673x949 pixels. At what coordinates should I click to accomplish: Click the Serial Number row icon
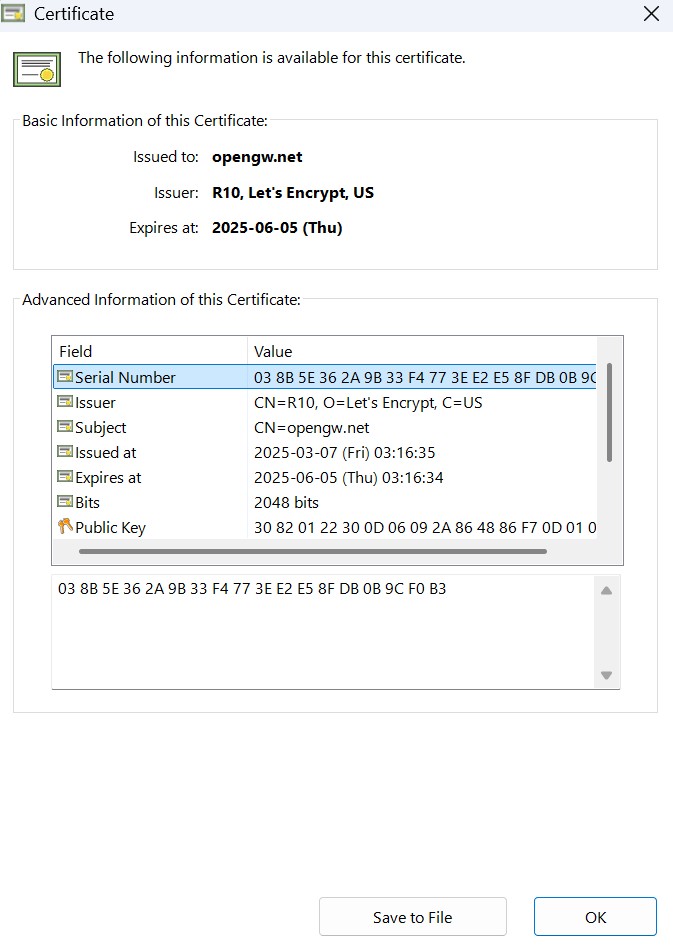(x=65, y=376)
